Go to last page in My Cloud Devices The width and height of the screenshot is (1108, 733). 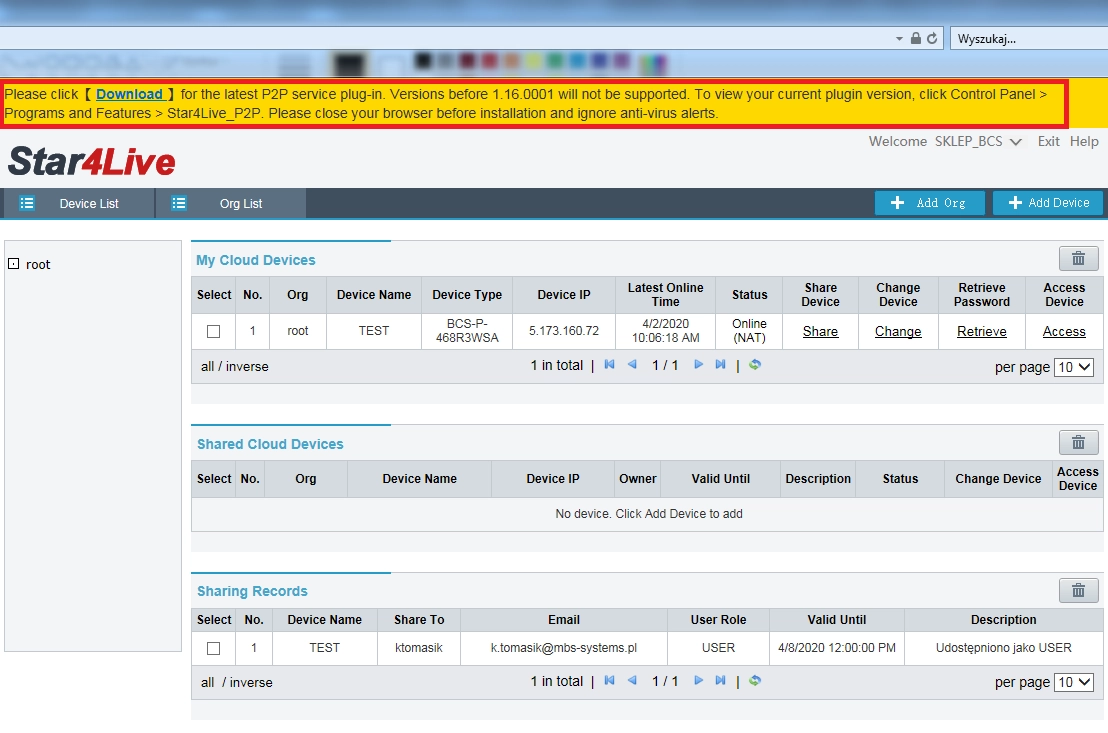click(x=720, y=365)
